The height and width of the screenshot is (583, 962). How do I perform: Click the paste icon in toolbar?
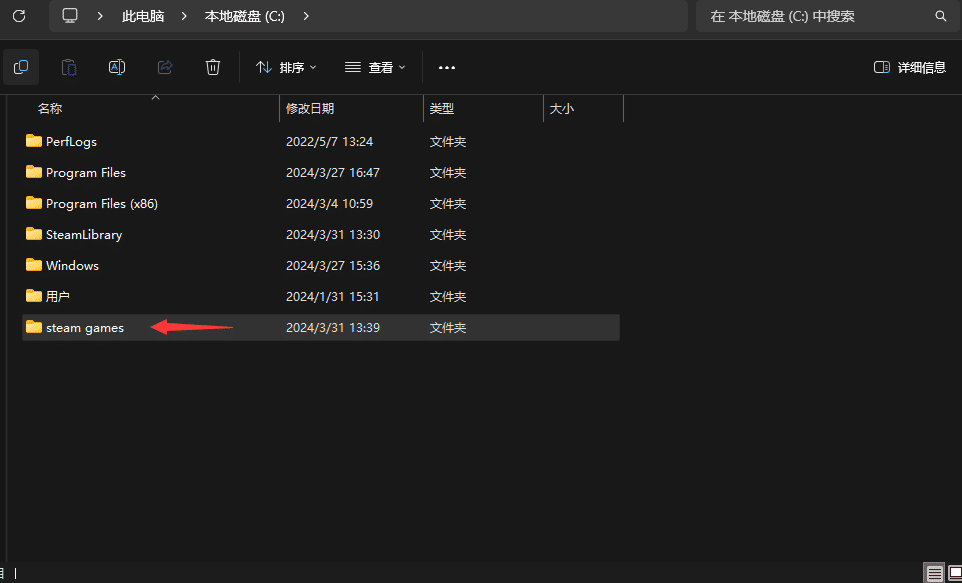pyautogui.click(x=69, y=67)
